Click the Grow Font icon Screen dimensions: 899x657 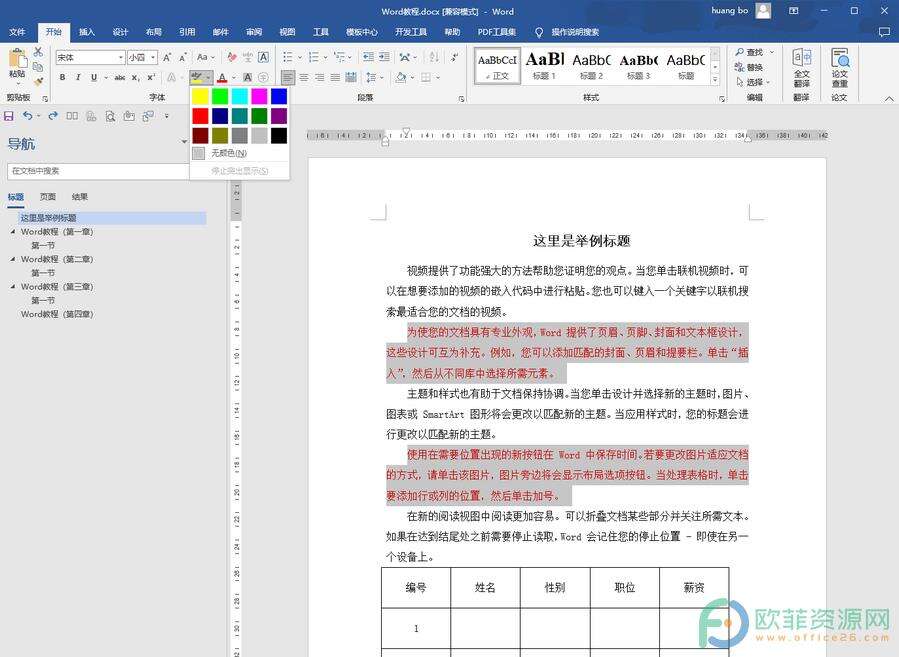click(167, 57)
